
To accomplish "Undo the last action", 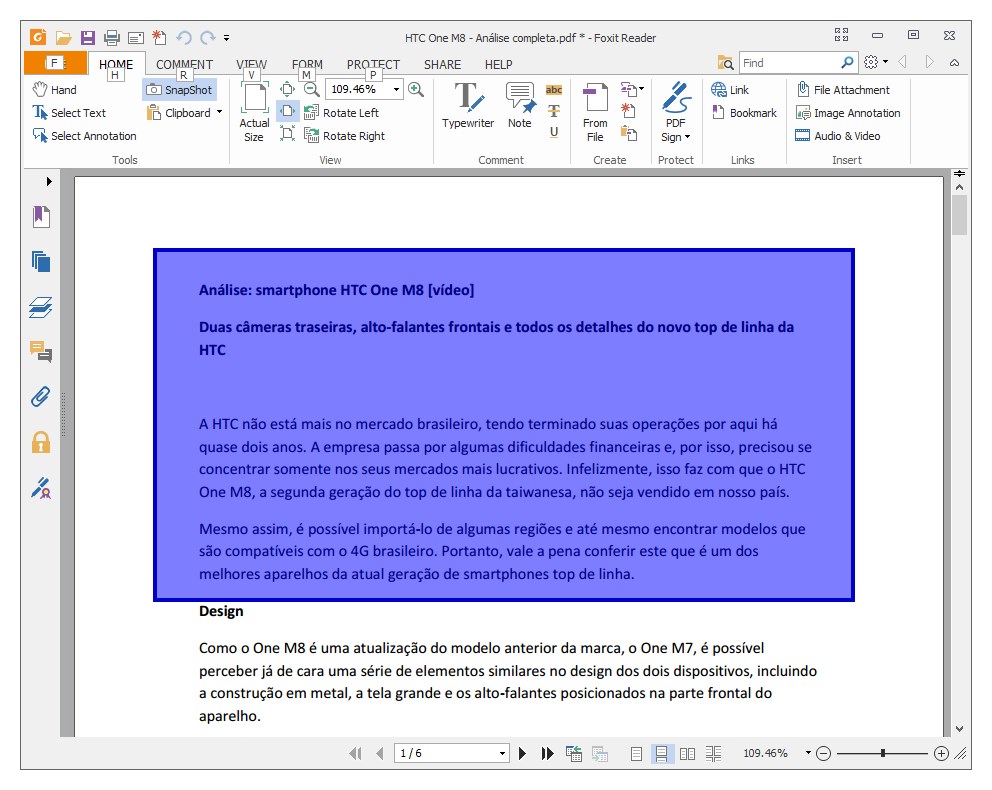I will [183, 38].
